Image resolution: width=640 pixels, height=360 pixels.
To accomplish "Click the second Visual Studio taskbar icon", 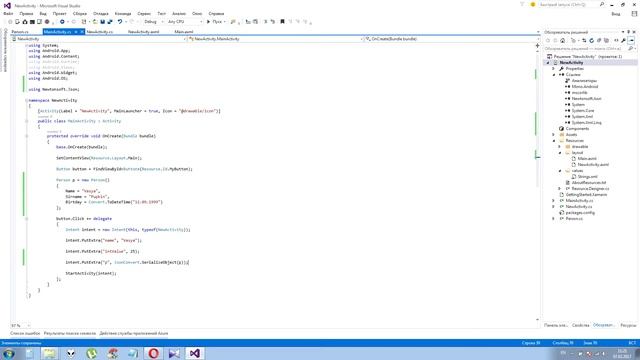I will tap(174, 353).
